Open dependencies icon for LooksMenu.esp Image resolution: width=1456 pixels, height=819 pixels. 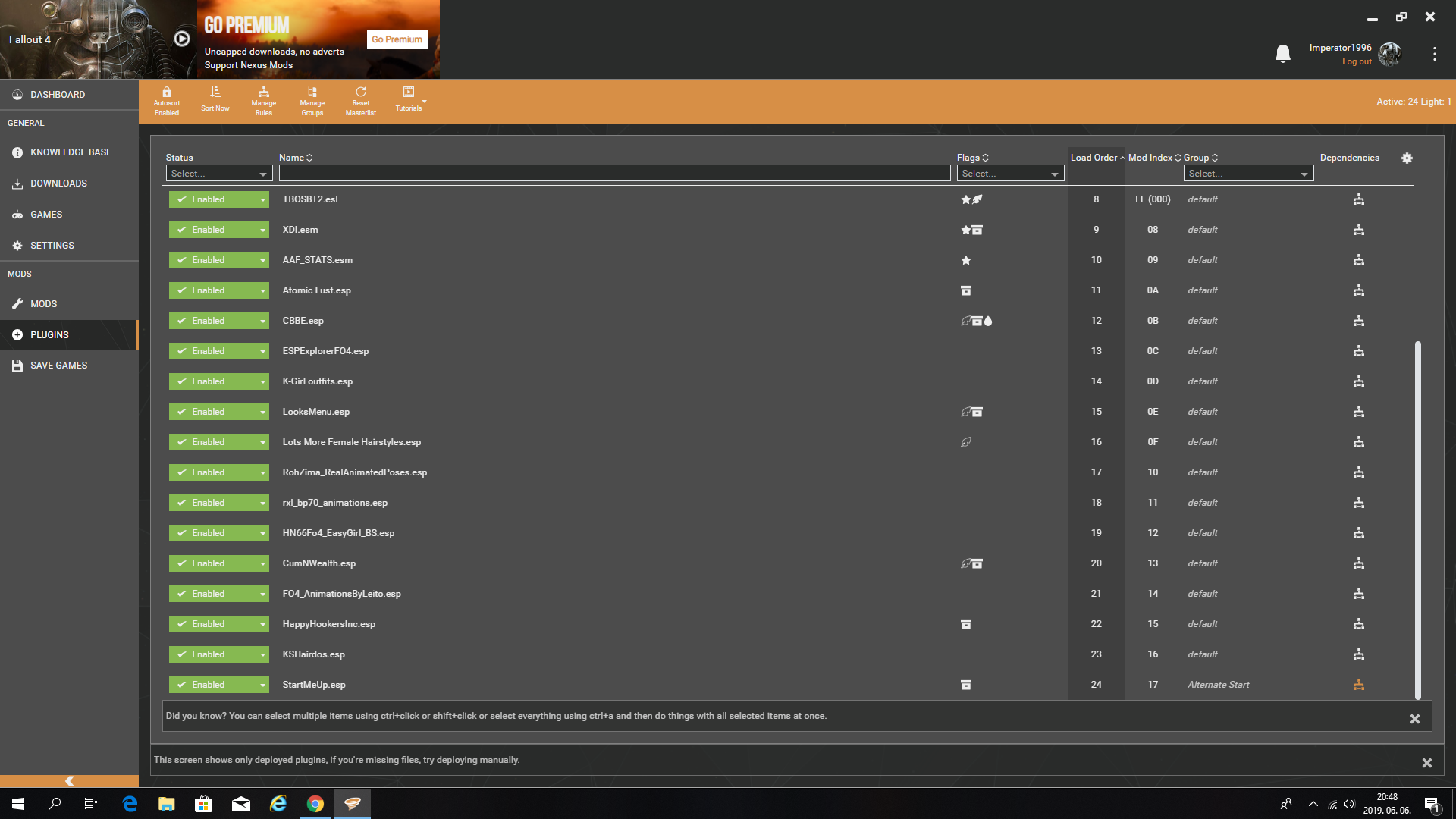[x=1358, y=412]
